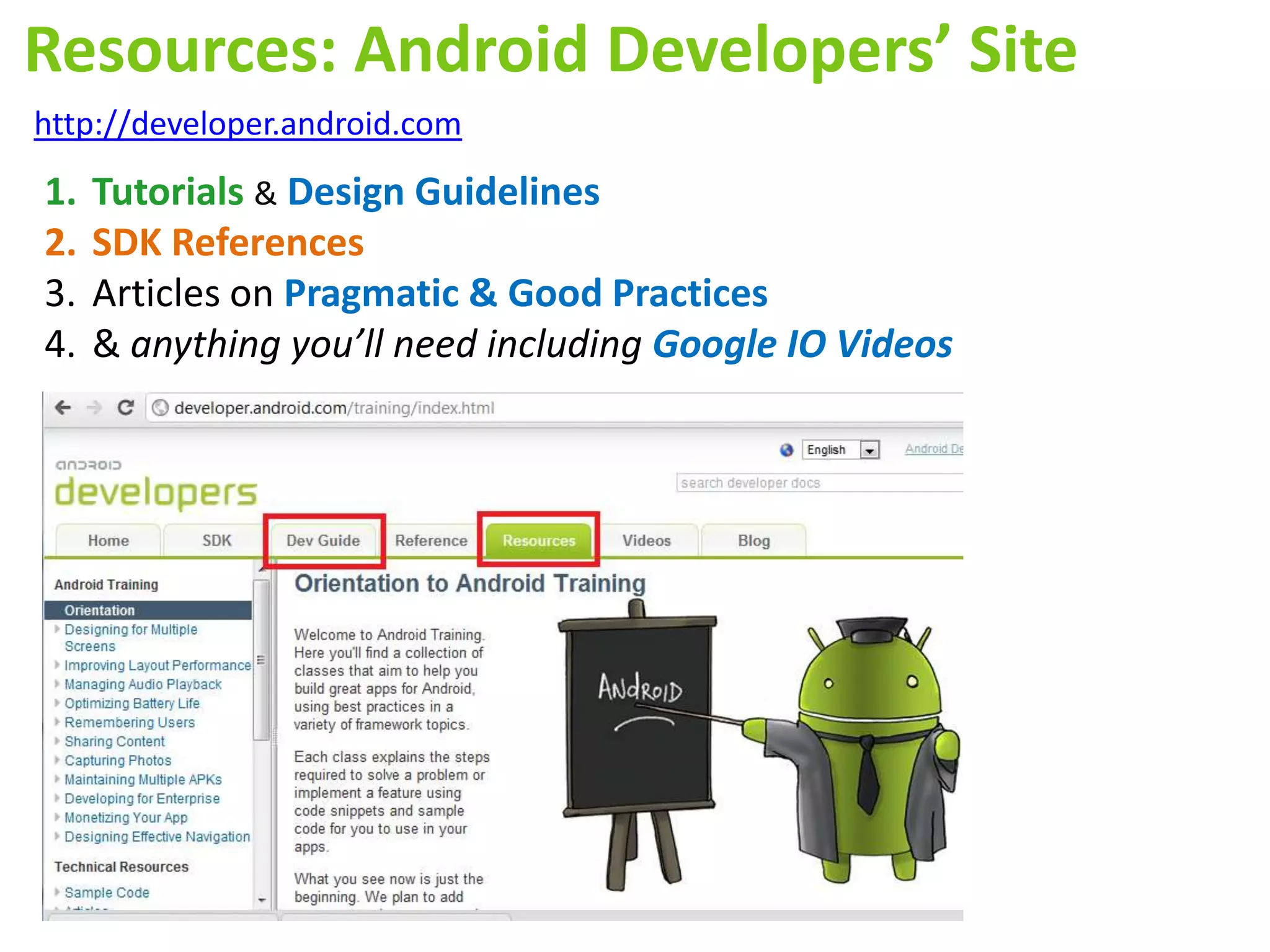Screen dimensions: 1270x952
Task: Open Optimizing Battery Life link
Action: point(132,703)
